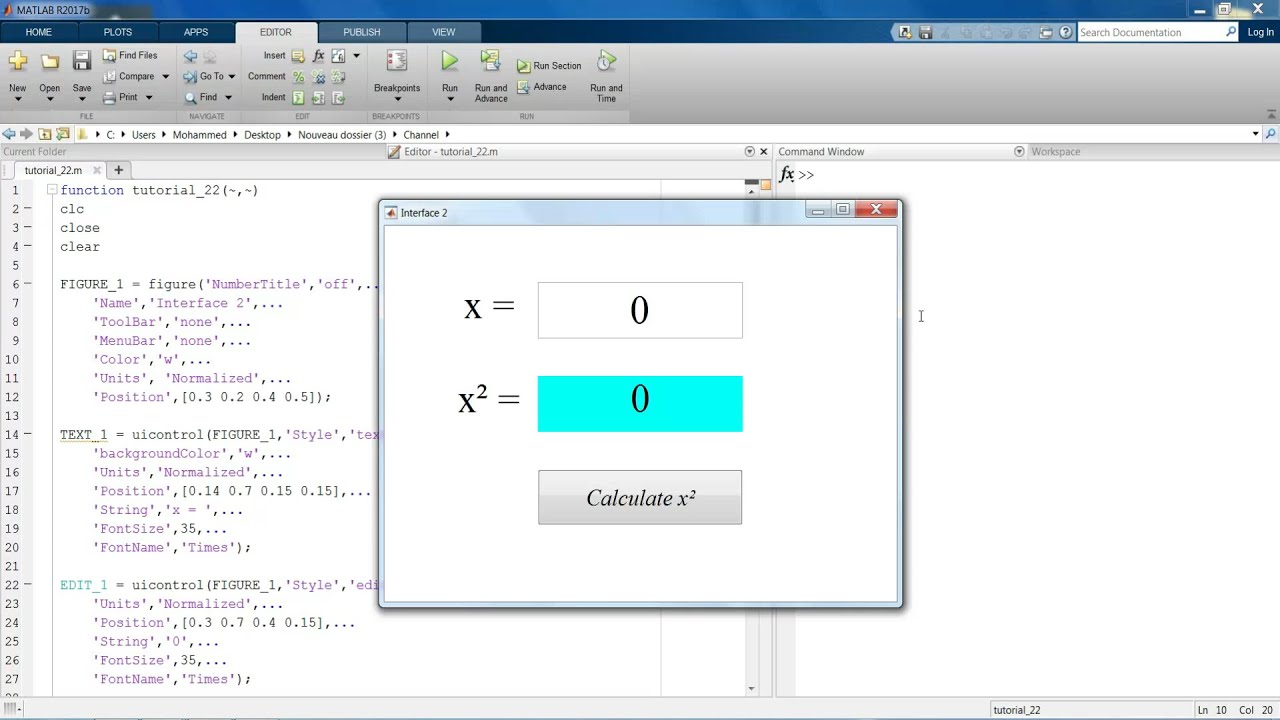
Task: Click the Find Files button
Action: [130, 56]
